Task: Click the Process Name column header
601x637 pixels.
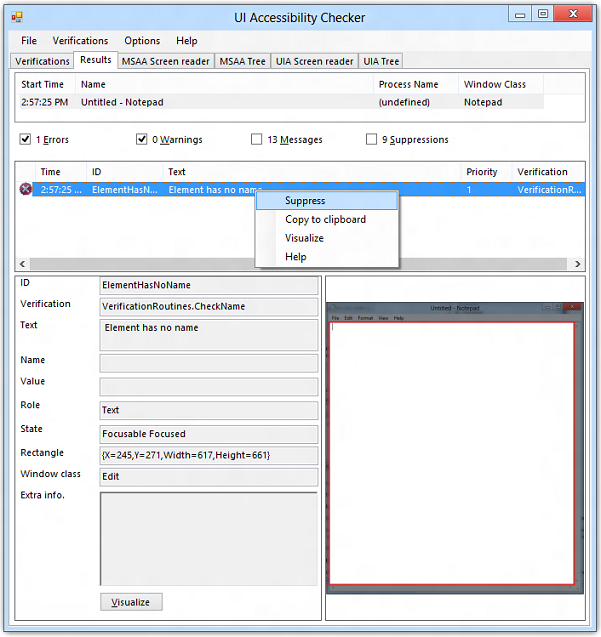Action: point(416,84)
